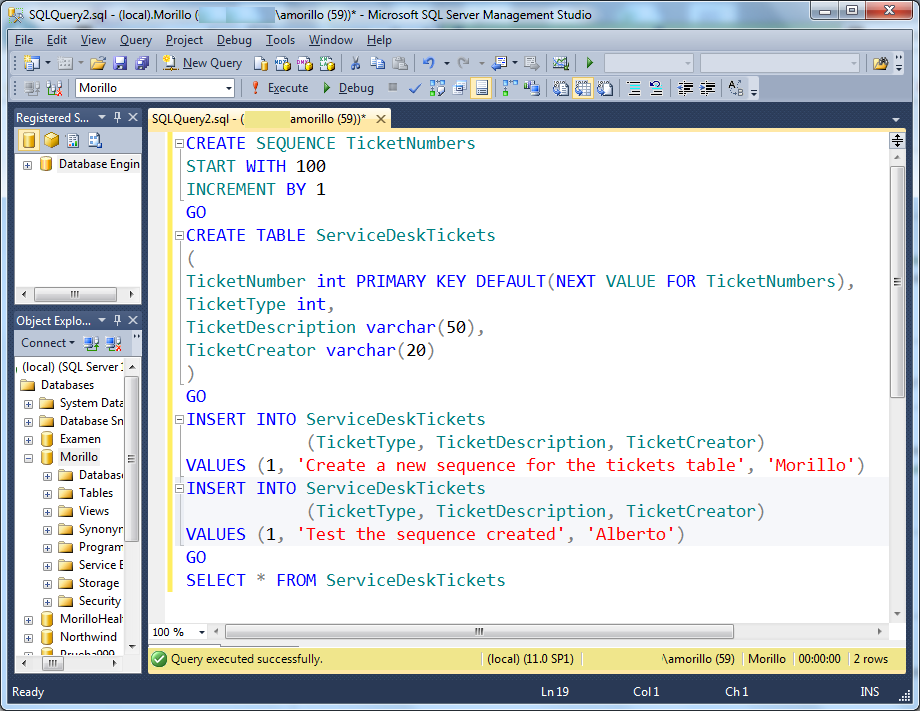This screenshot has width=920, height=711.
Task: Click the Decrease Indent icon
Action: pyautogui.click(x=685, y=89)
